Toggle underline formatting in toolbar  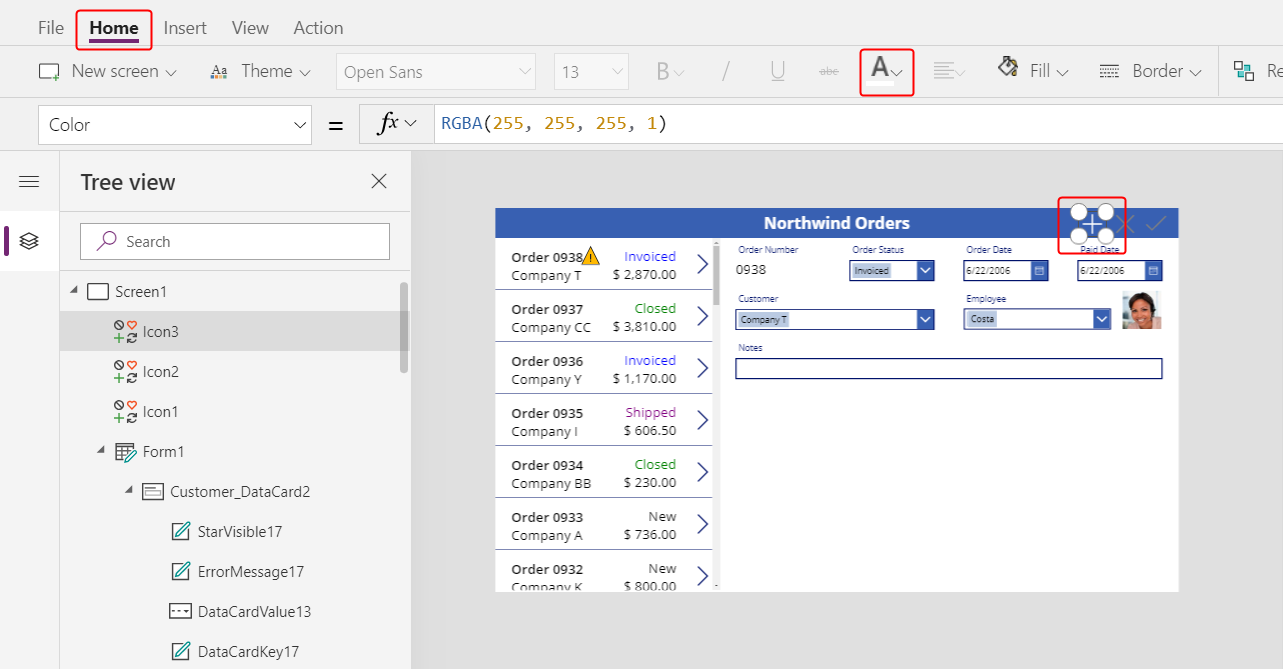[777, 72]
